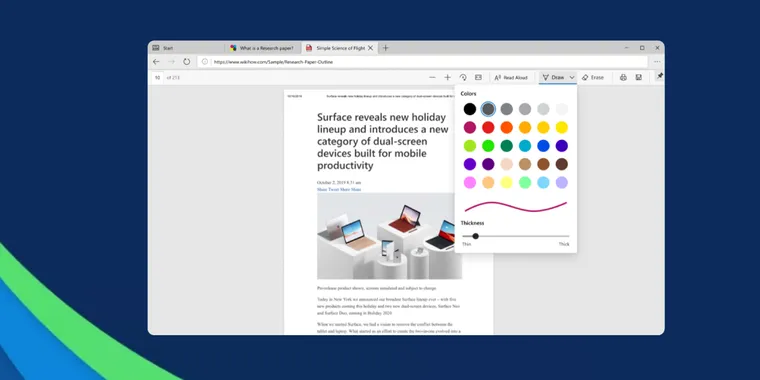Zoom out with the minus icon
The image size is (760, 380).
(x=432, y=78)
